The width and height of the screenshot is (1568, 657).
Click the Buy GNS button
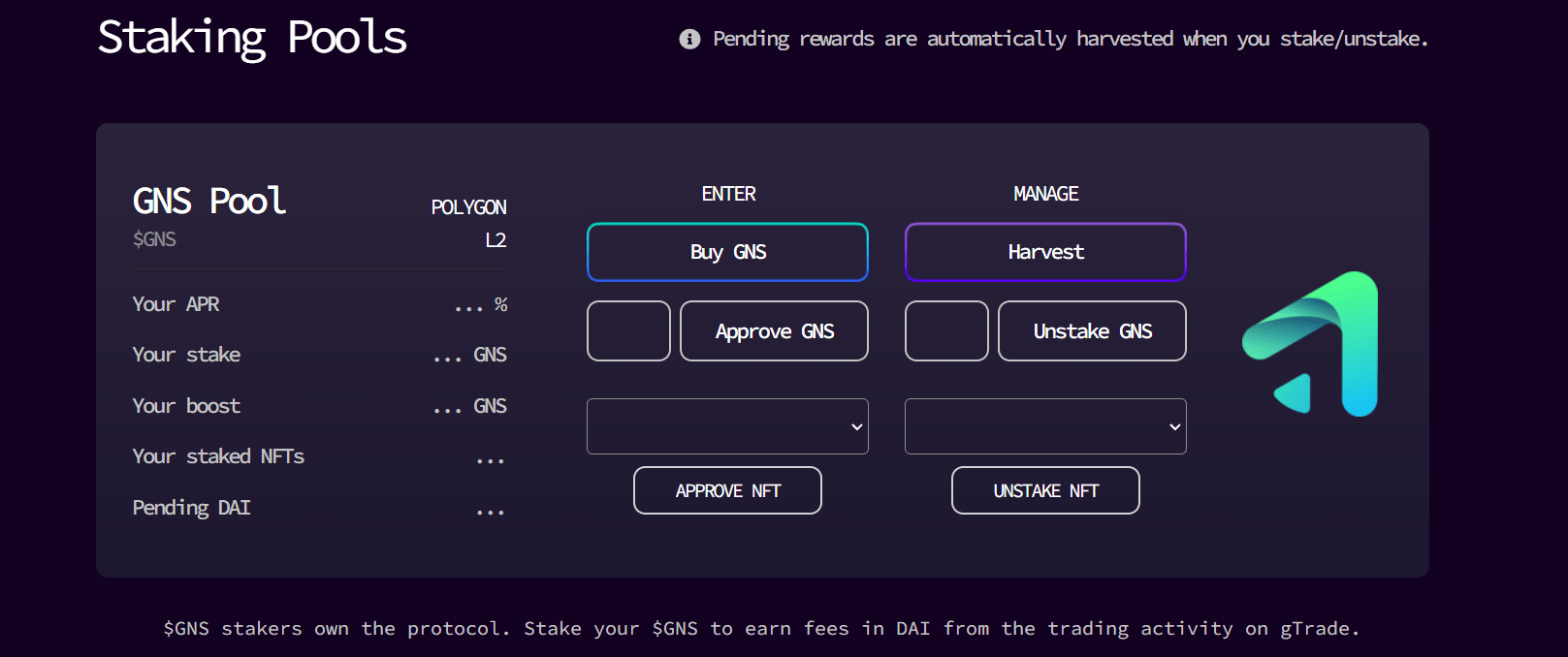click(727, 252)
